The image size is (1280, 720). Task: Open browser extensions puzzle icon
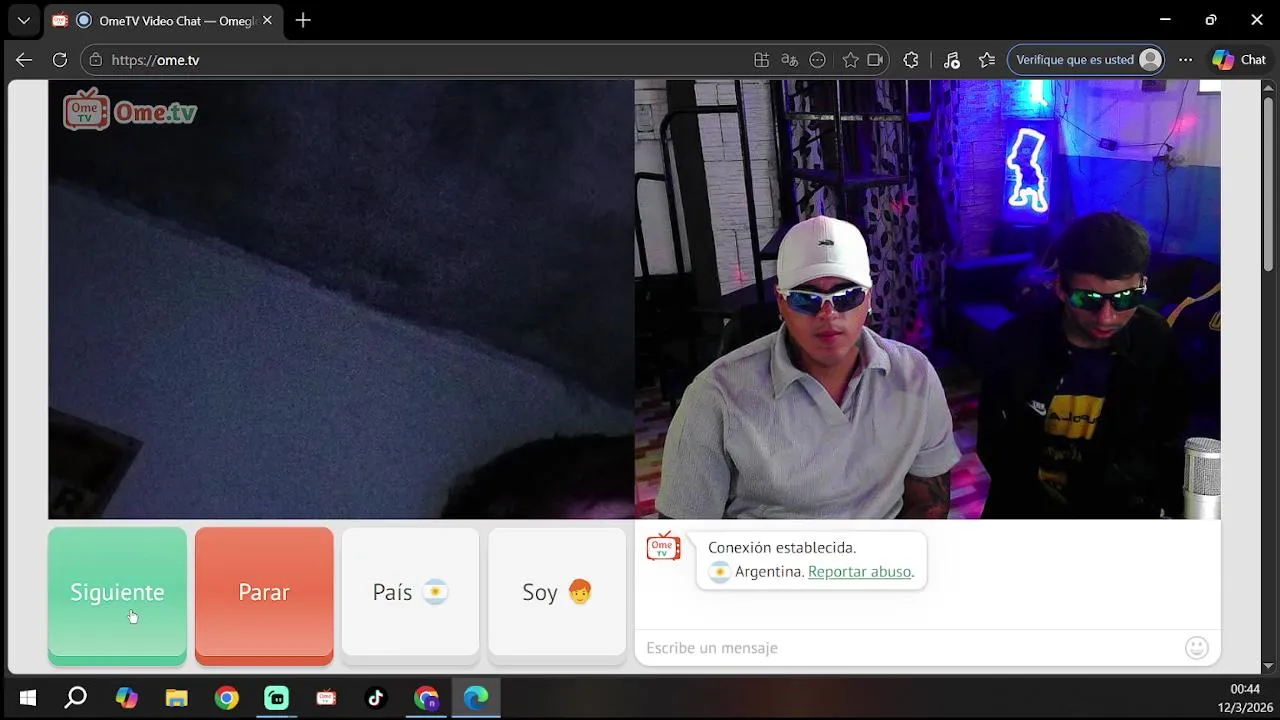(911, 60)
